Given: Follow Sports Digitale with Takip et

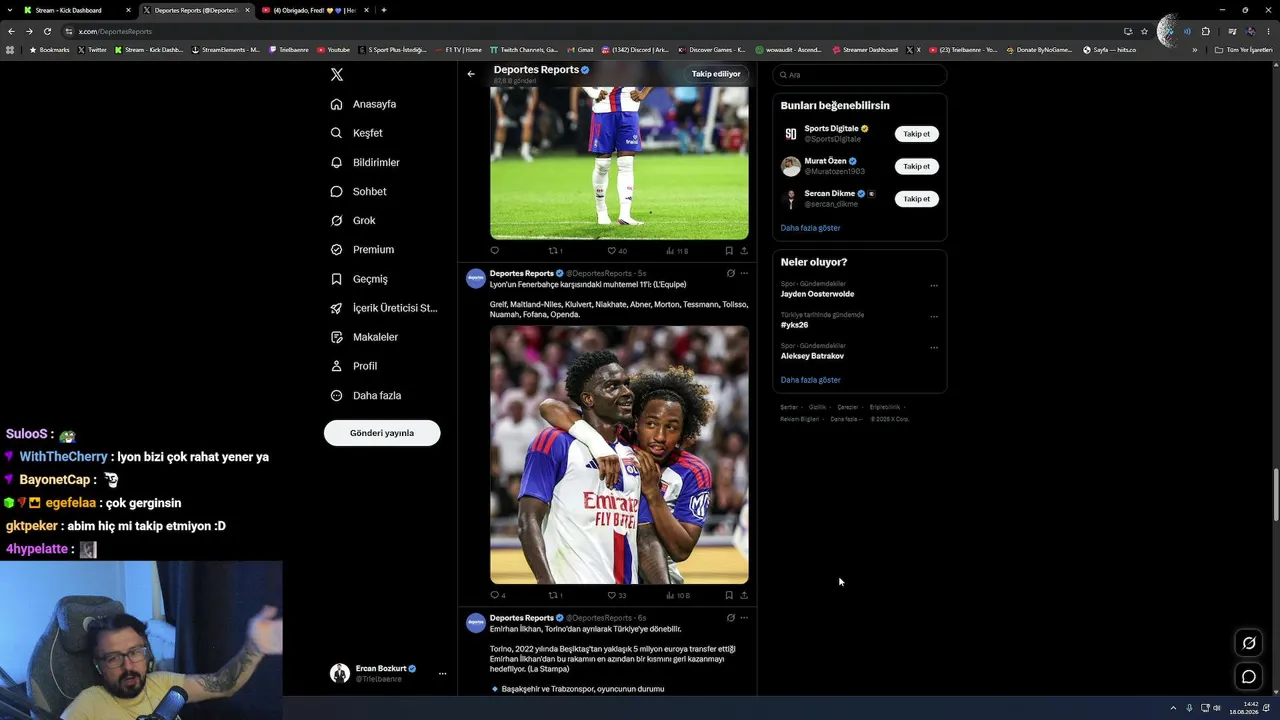Looking at the screenshot, I should coord(916,134).
